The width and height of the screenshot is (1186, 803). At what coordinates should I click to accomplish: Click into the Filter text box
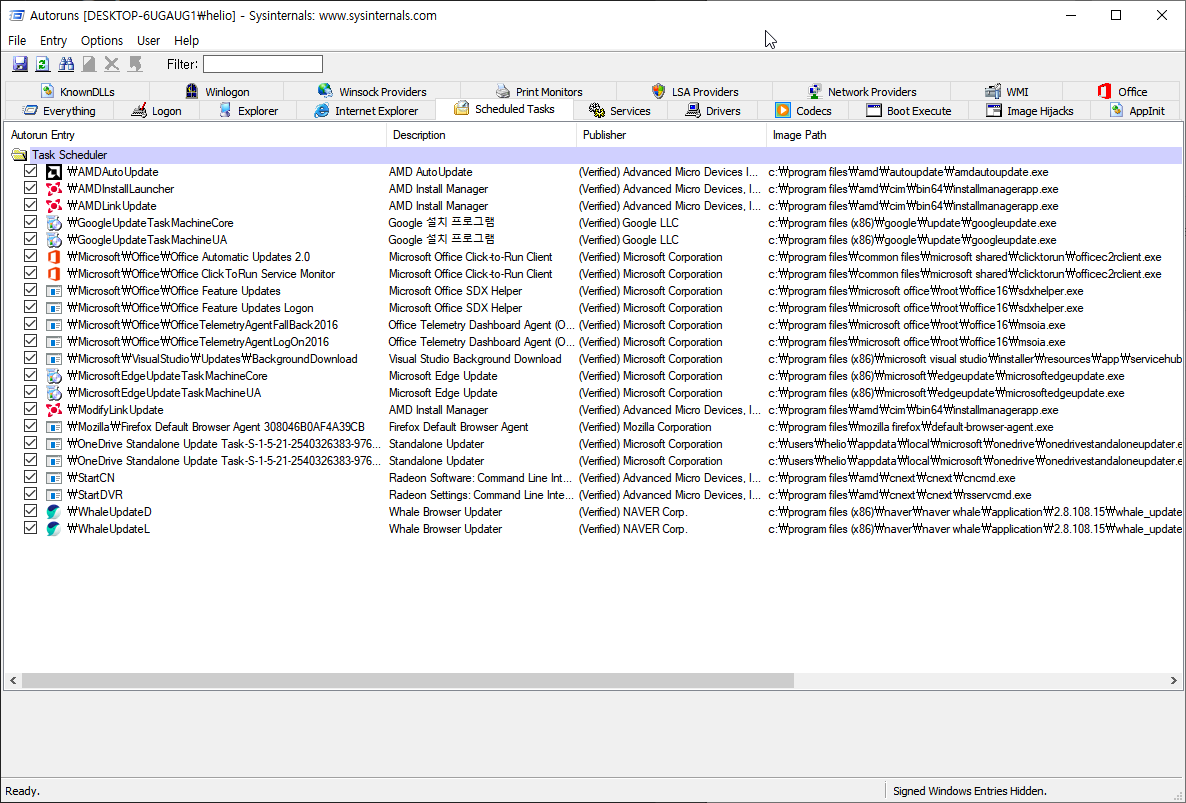coord(262,64)
